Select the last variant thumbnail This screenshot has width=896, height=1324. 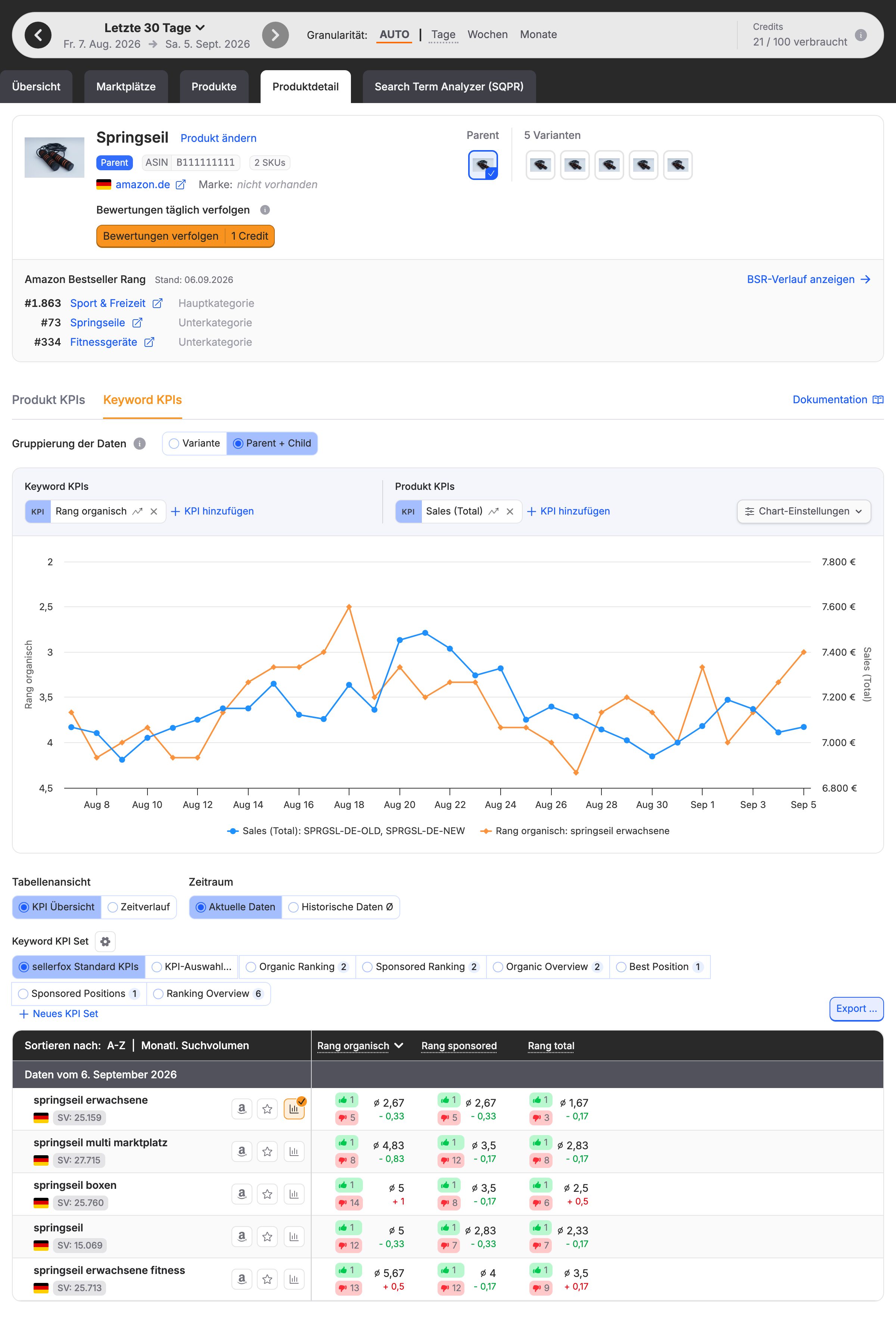(678, 165)
